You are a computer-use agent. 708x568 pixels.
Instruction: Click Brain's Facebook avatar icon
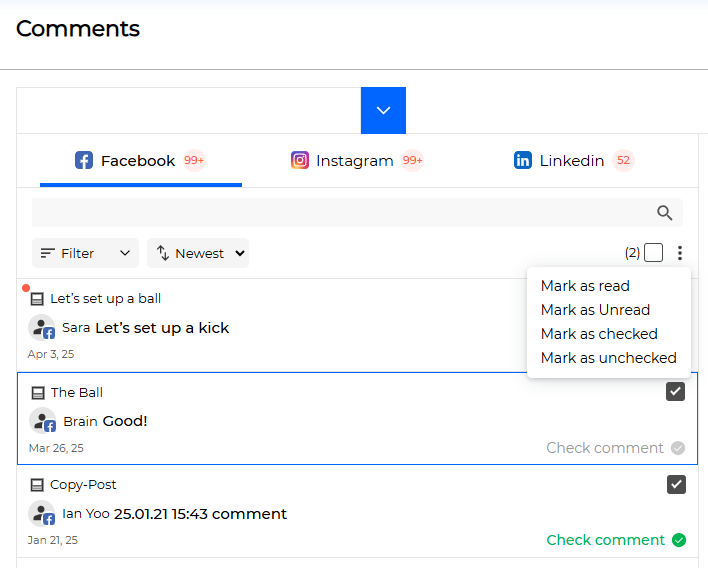(42, 421)
